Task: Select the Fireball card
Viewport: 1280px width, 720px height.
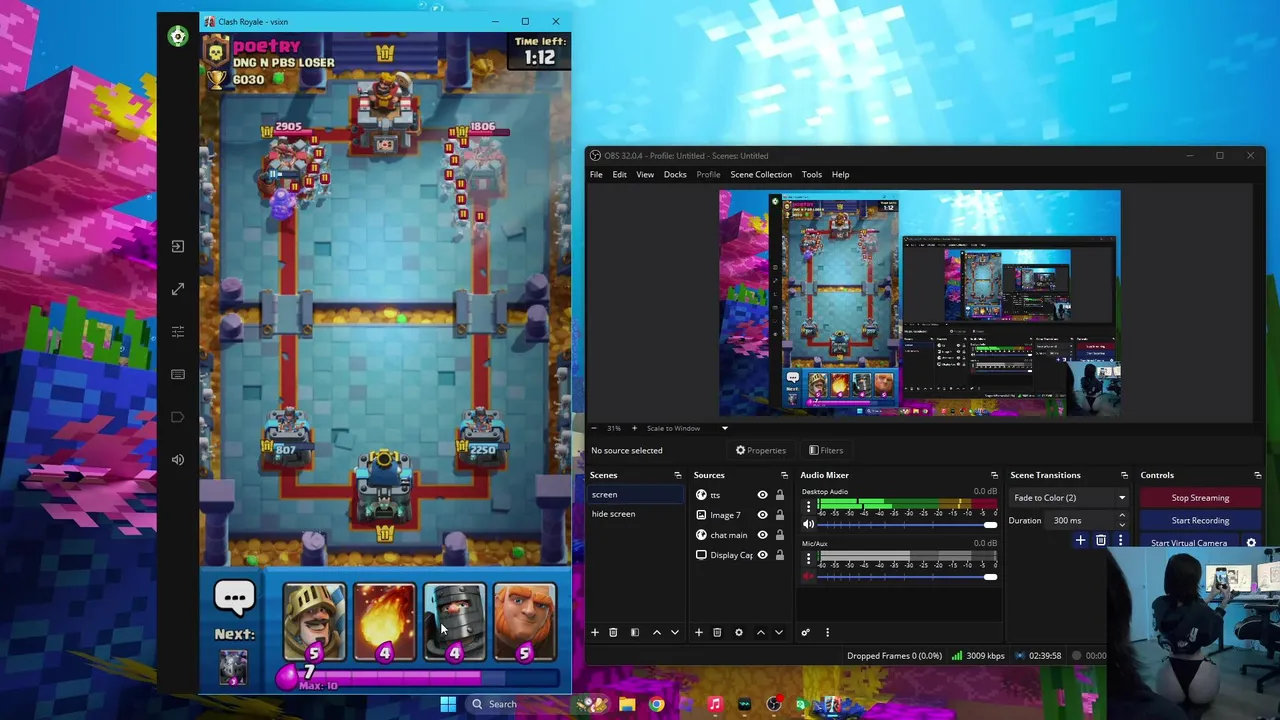Action: 384,623
